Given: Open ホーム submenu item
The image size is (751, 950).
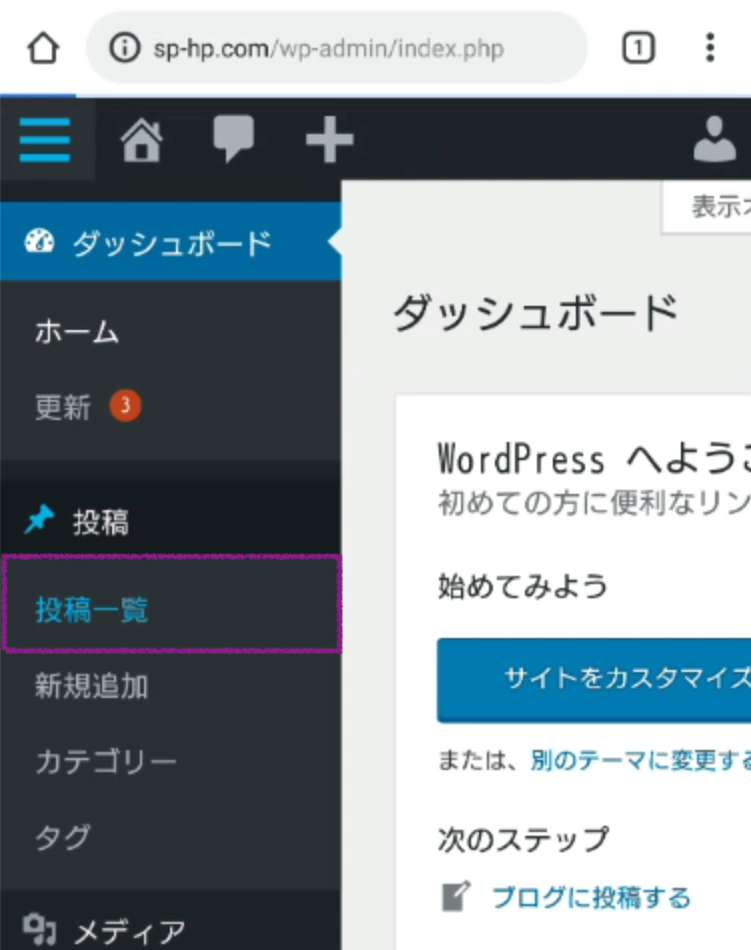Looking at the screenshot, I should (x=77, y=332).
